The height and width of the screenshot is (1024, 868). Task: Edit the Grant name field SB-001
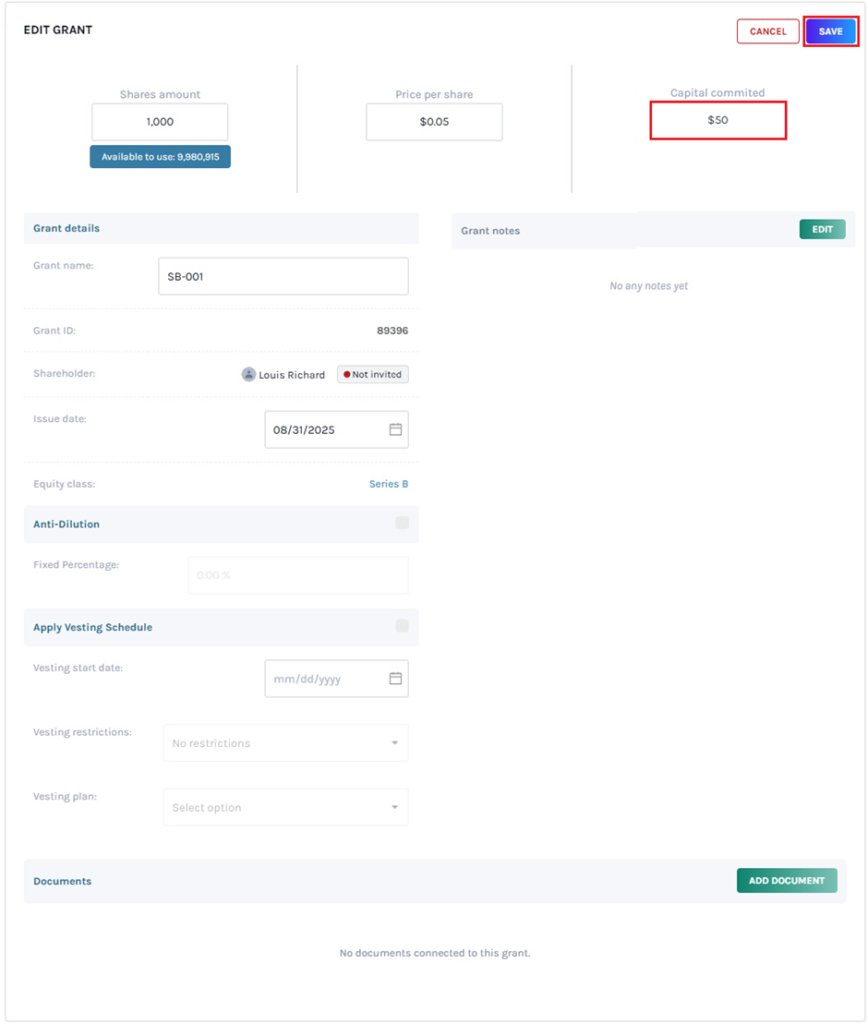283,276
